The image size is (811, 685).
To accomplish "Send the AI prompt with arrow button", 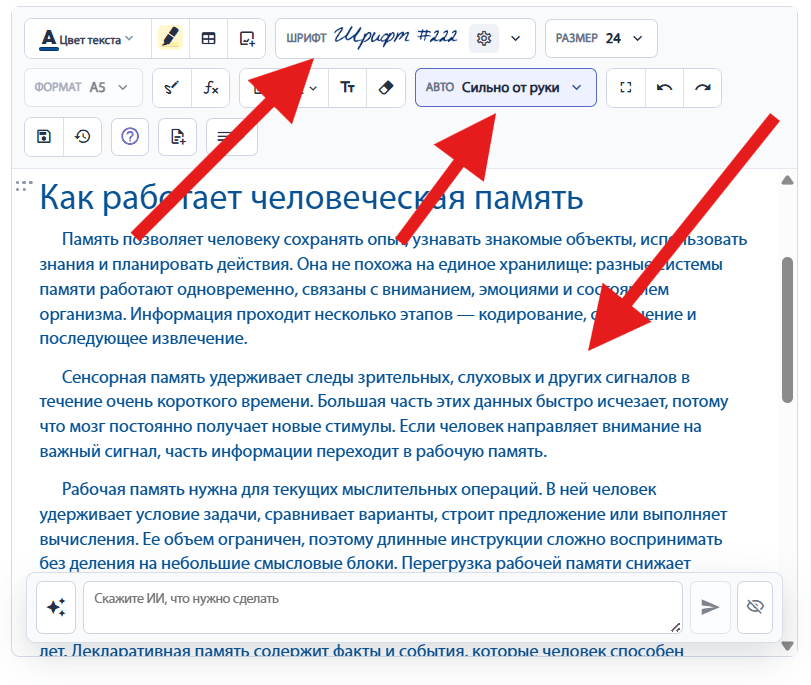I will click(710, 607).
